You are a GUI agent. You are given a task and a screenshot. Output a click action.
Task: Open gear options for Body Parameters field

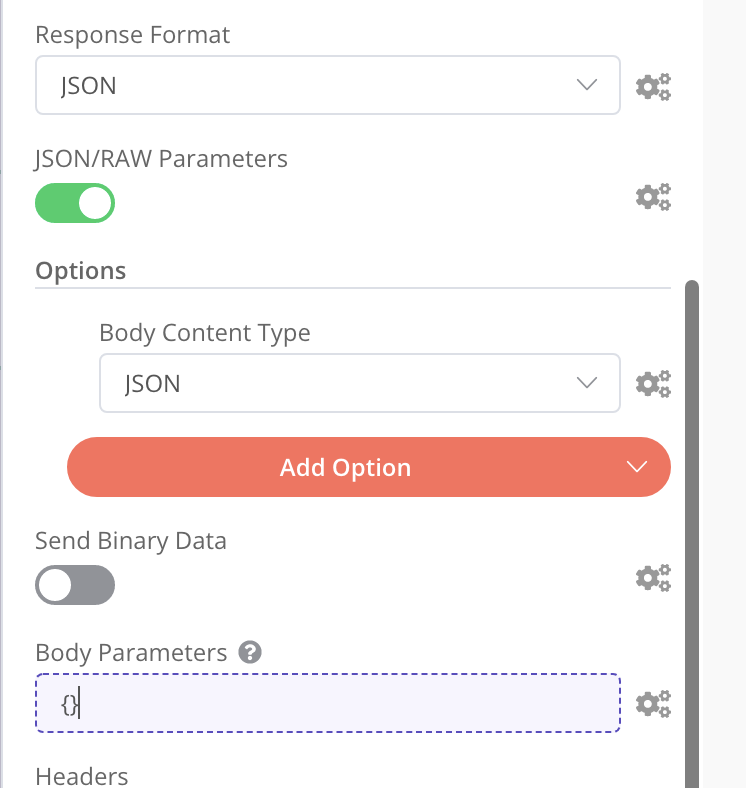(653, 703)
